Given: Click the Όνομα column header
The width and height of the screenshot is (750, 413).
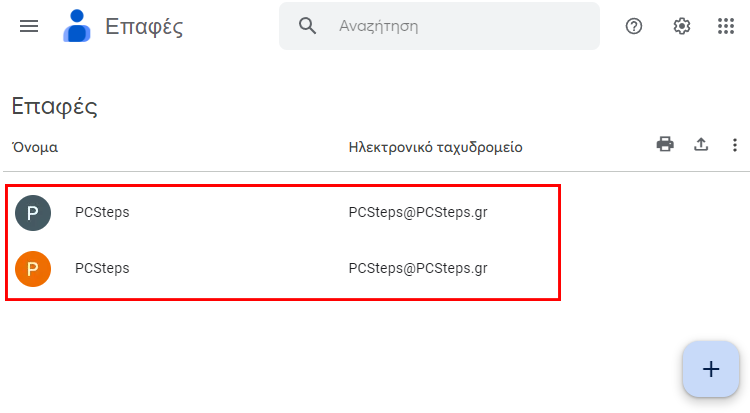Looking at the screenshot, I should pos(35,147).
